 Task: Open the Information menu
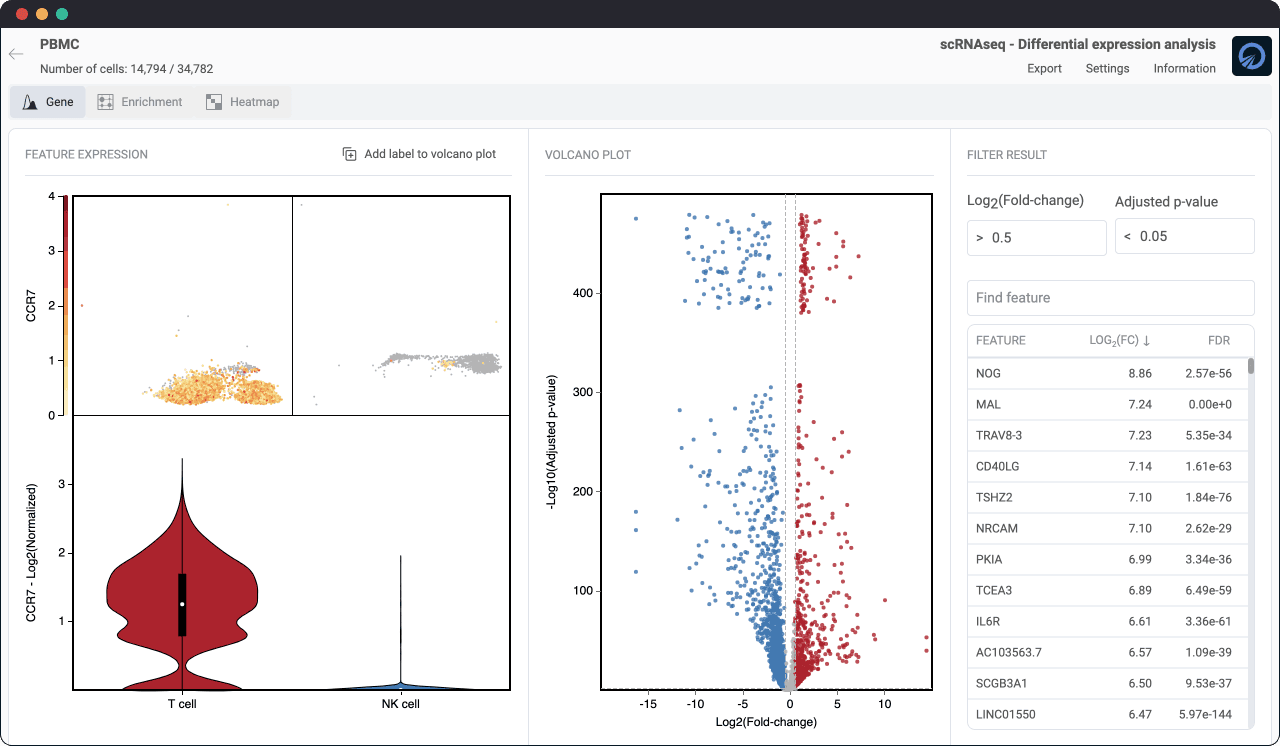pyautogui.click(x=1184, y=69)
